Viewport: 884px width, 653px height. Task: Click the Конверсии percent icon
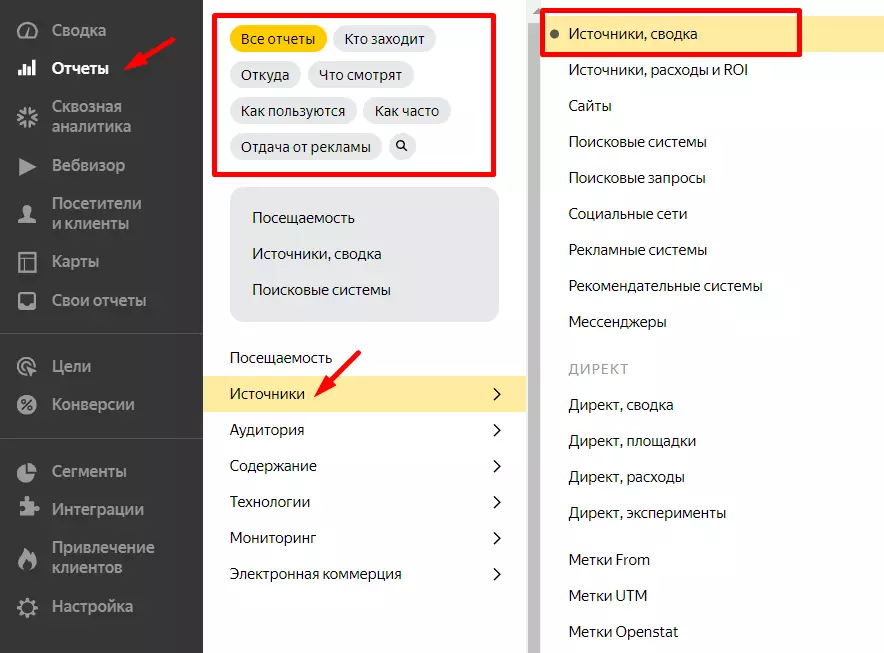click(x=27, y=405)
